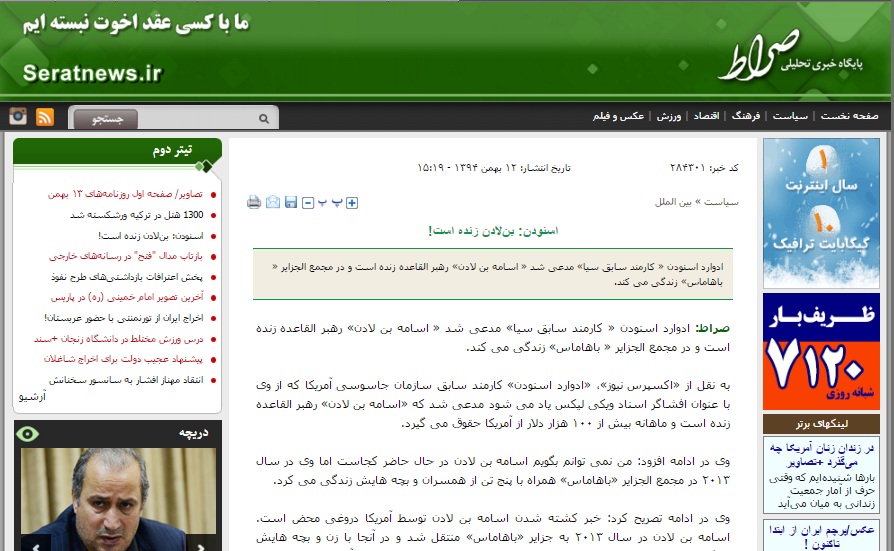Click the print article icon

(x=254, y=203)
